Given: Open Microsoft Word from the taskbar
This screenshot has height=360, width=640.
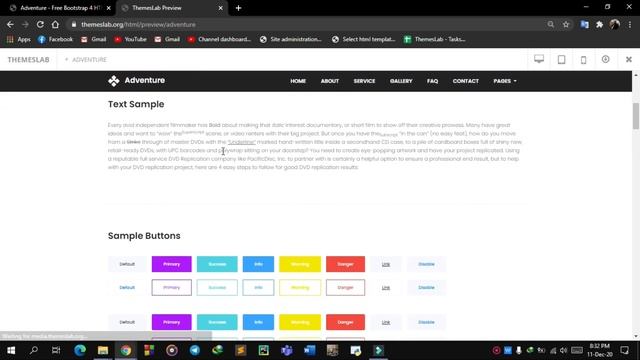Looking at the screenshot, I should click(309, 350).
